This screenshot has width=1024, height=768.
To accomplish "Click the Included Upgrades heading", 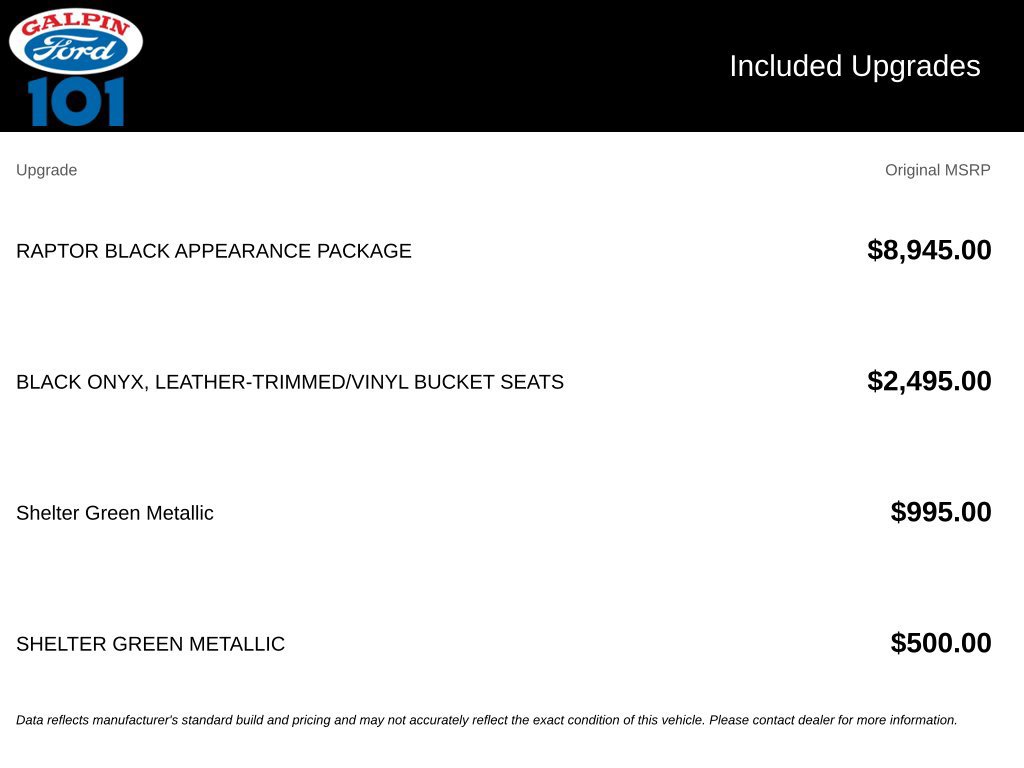I will (x=854, y=66).
